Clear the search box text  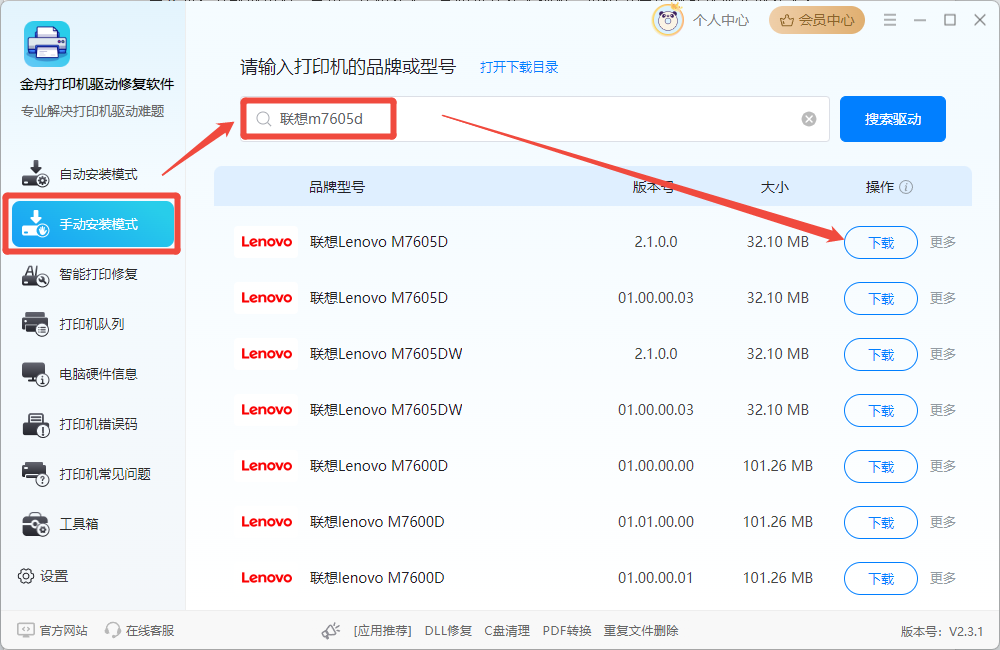(809, 119)
